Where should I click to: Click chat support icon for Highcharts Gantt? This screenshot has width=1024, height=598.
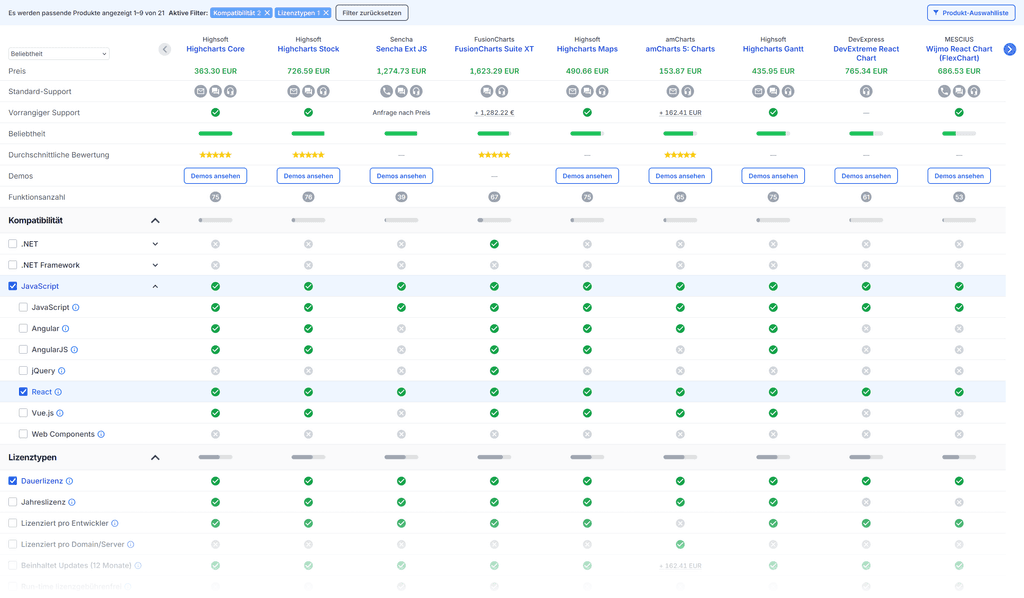tap(773, 91)
